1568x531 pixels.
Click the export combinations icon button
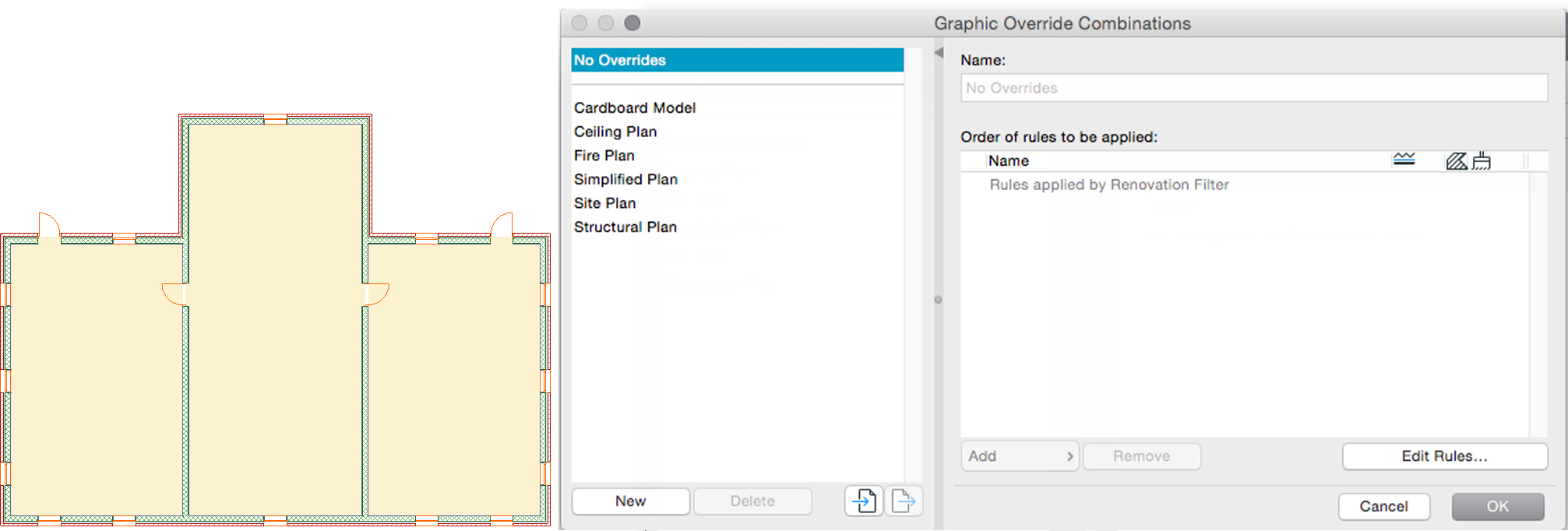coord(904,501)
